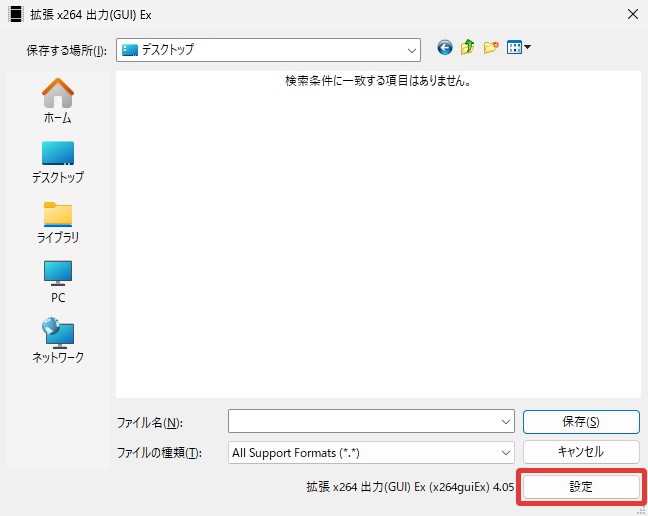Go up one folder level
The height and width of the screenshot is (516, 648).
(467, 47)
